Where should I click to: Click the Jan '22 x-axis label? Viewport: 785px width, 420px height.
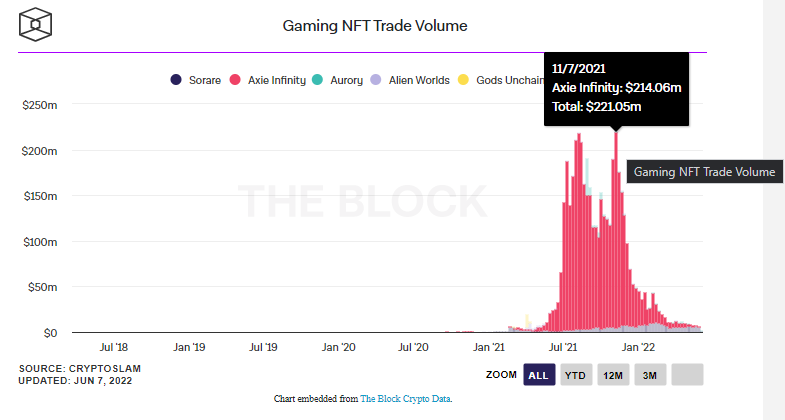[638, 347]
